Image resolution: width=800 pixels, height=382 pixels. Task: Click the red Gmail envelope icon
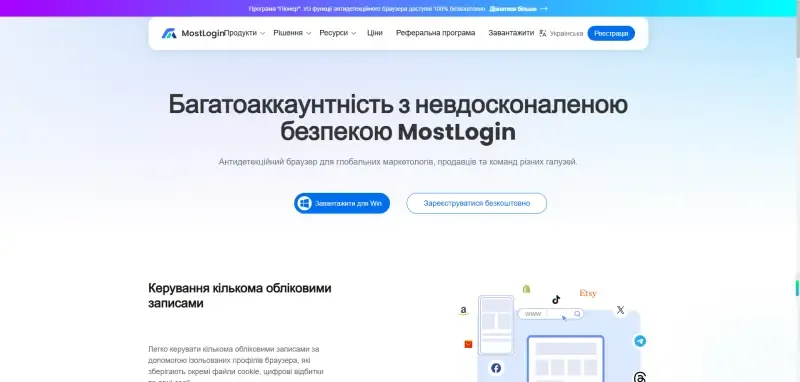point(468,344)
